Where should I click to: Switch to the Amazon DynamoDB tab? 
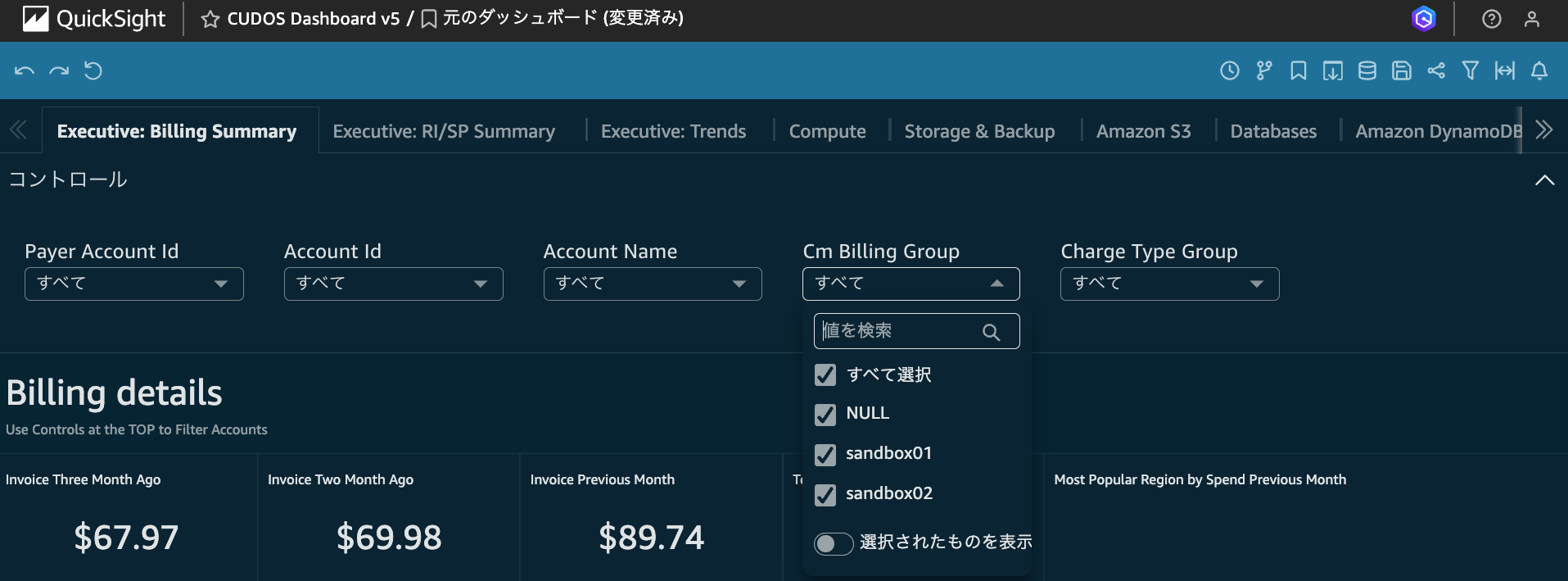(x=1439, y=131)
